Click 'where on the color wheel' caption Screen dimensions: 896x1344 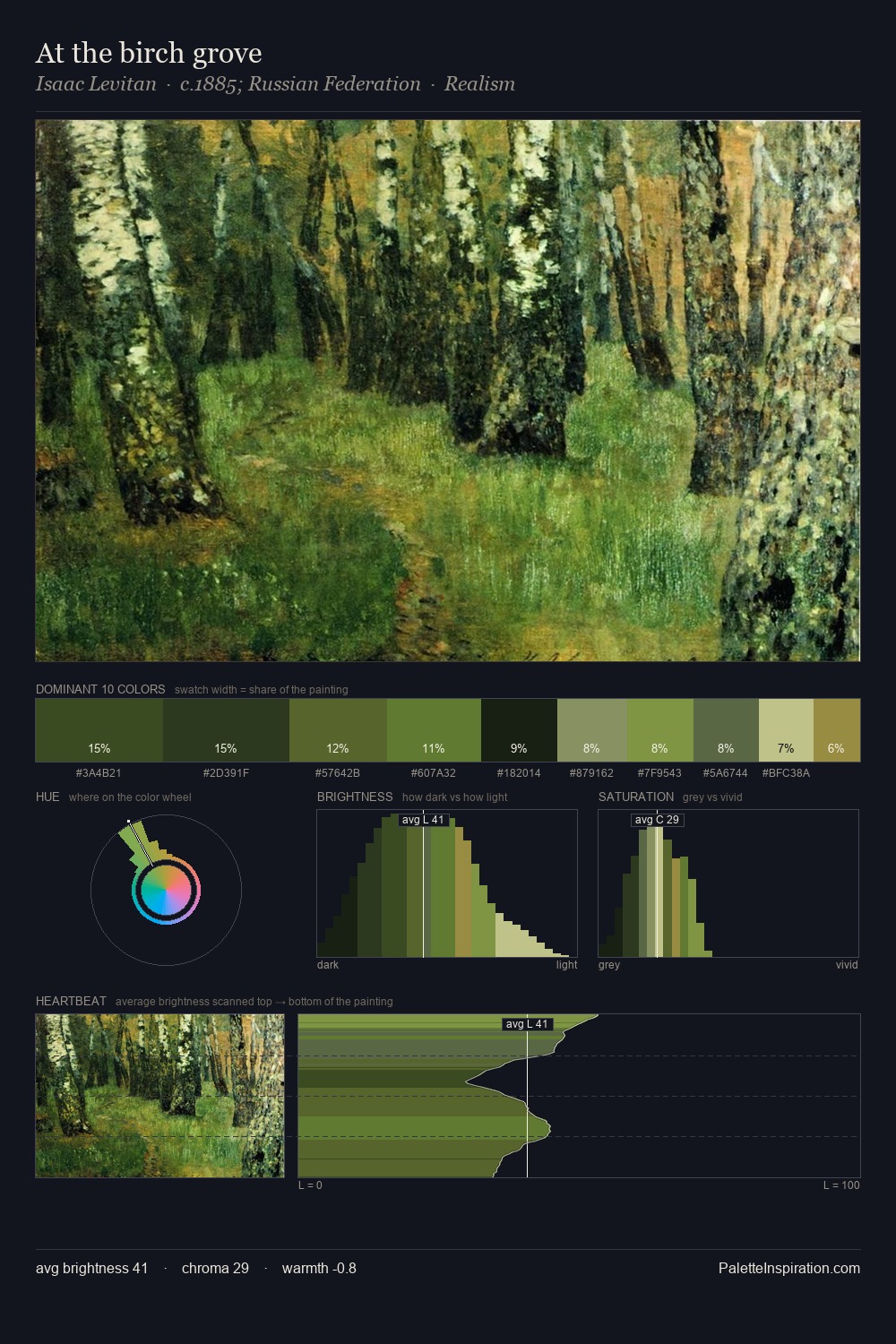click(x=130, y=797)
